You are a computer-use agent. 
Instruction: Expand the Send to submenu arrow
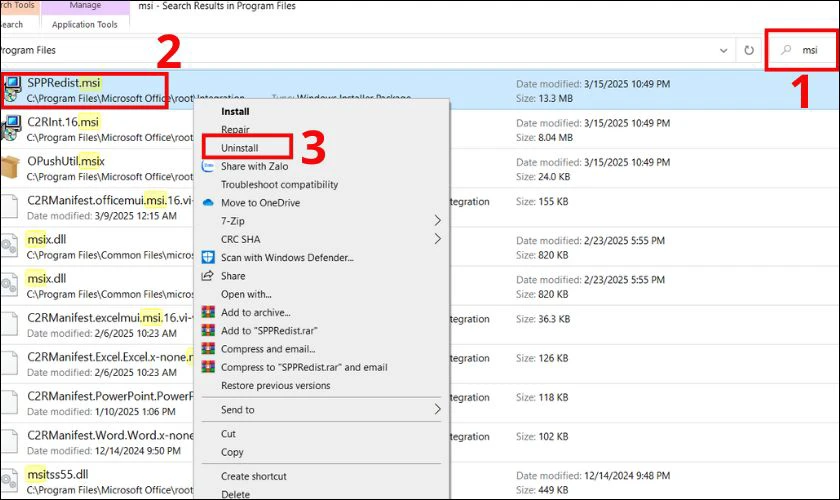(438, 409)
